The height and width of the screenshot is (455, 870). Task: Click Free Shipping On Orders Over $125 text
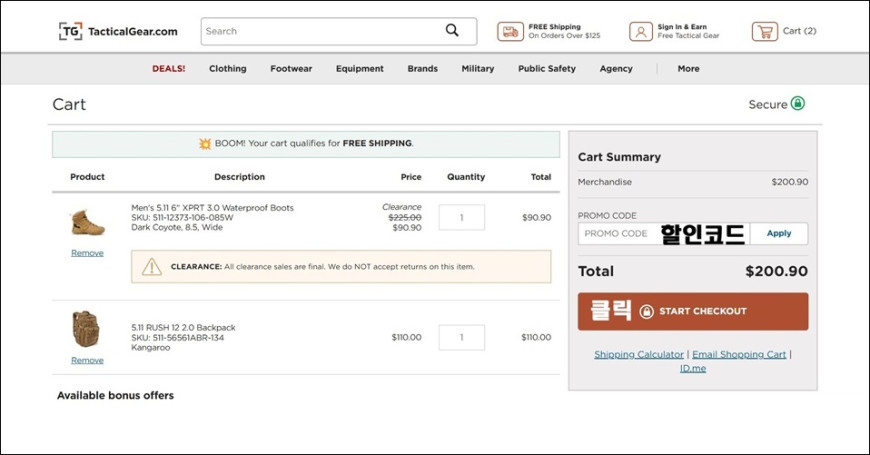pos(564,31)
